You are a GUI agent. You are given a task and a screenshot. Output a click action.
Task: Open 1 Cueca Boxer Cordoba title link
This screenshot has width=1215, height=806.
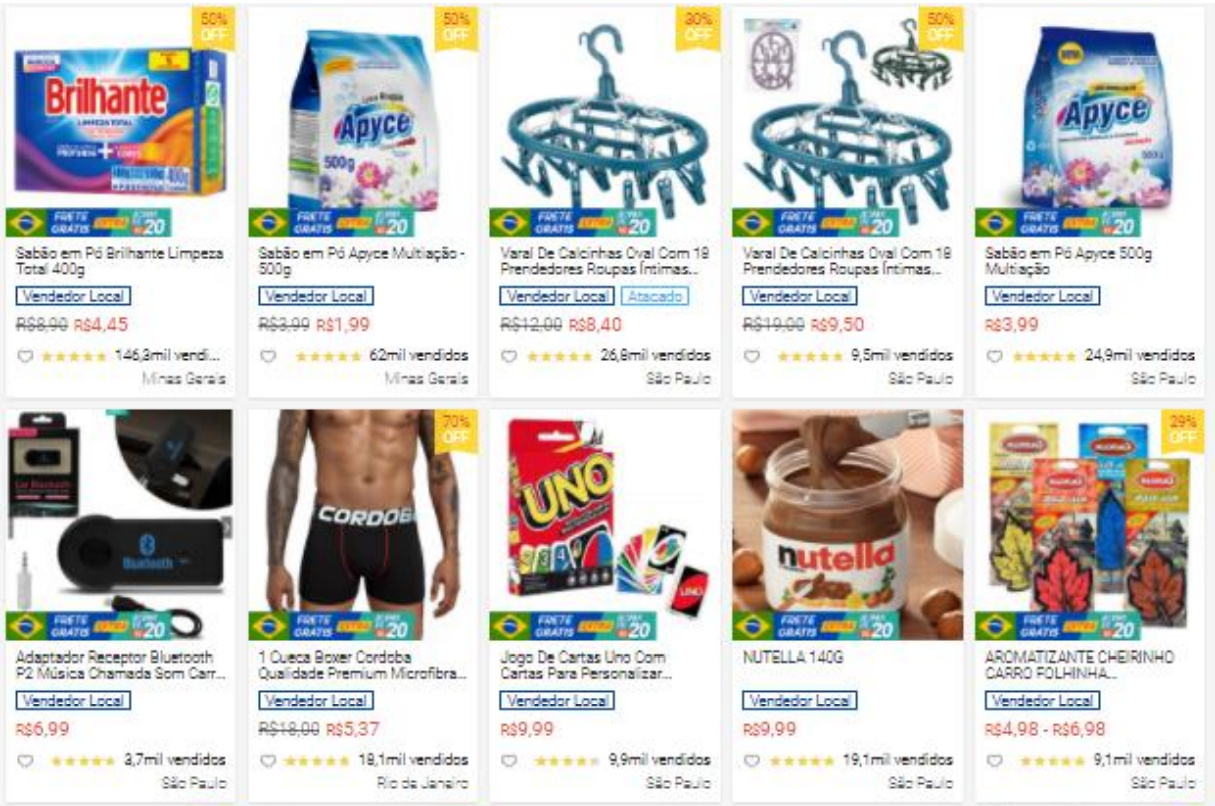coord(361,665)
